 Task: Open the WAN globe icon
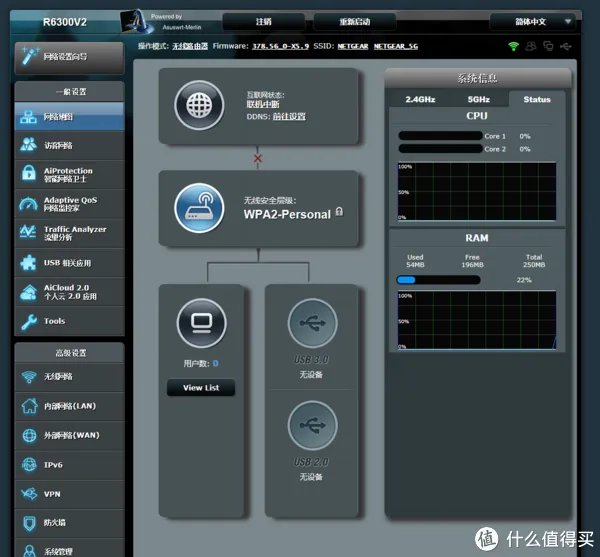pyautogui.click(x=29, y=435)
